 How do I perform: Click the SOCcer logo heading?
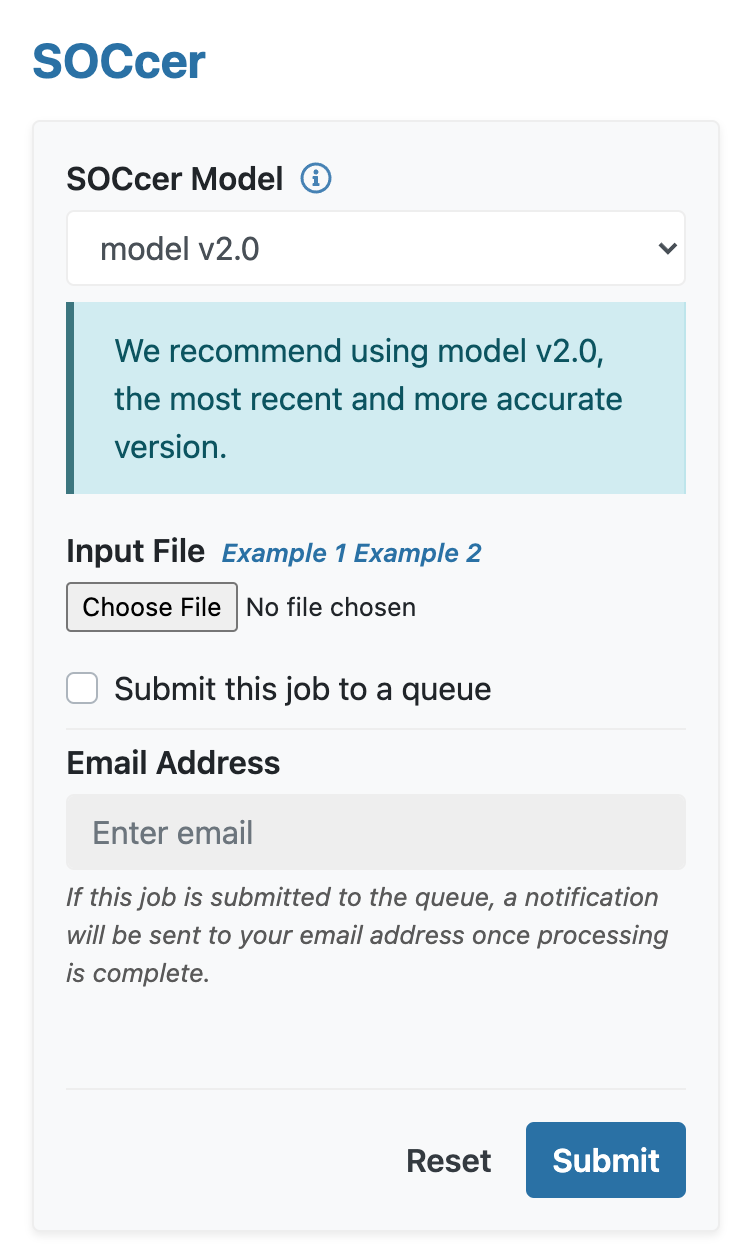[119, 61]
